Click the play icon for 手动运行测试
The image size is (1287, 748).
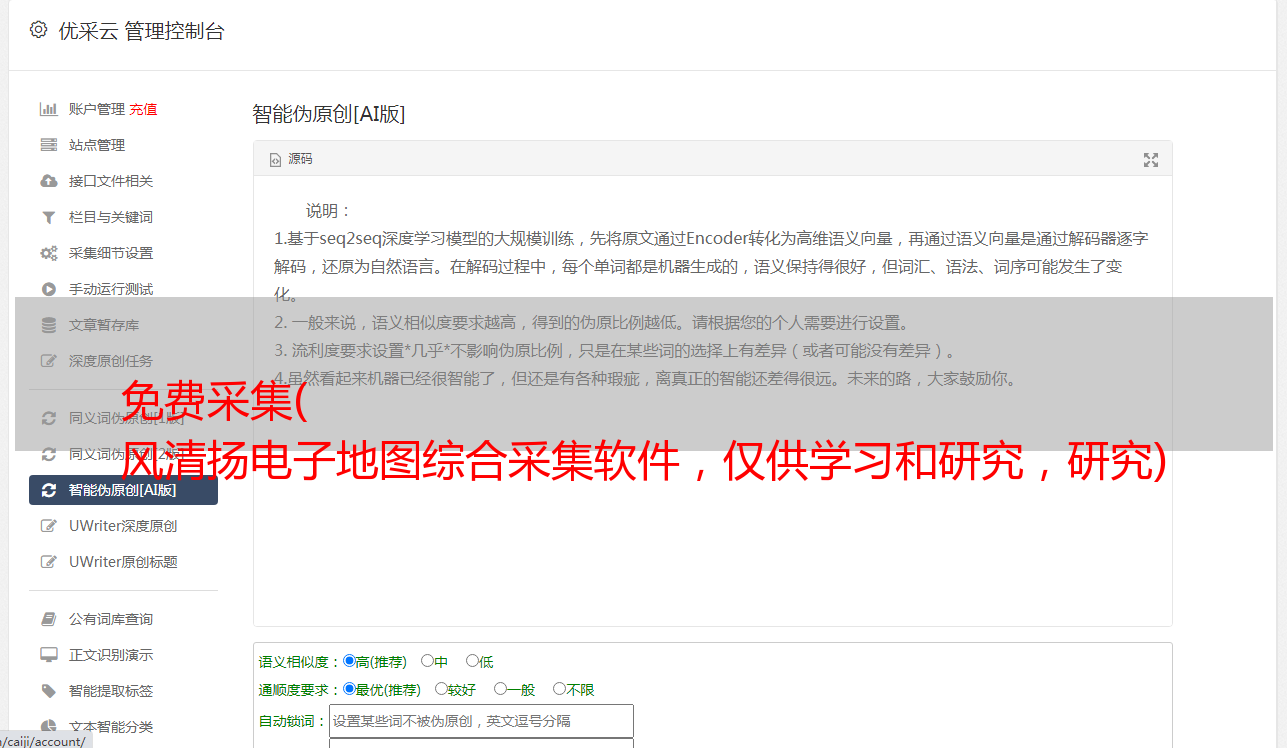(48, 289)
